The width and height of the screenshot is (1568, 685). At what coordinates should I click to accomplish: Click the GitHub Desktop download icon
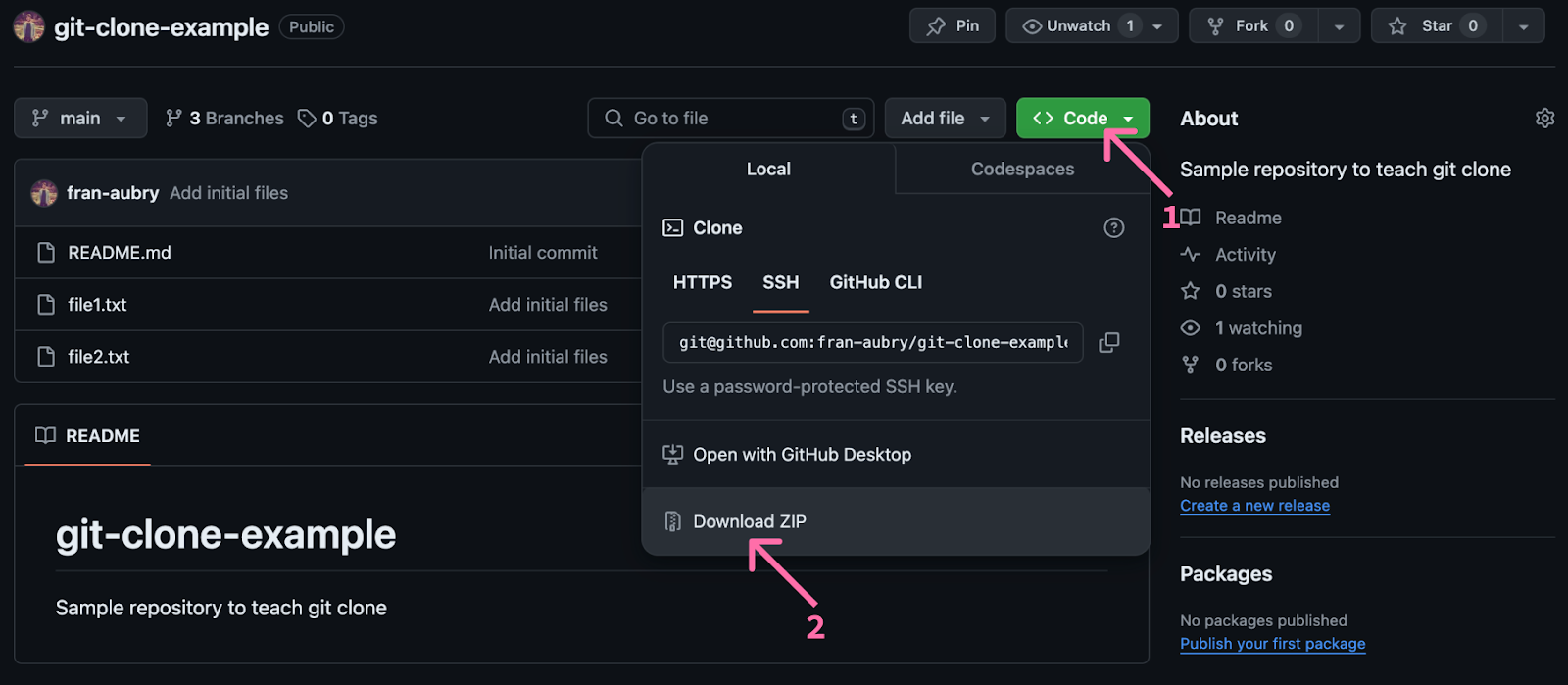click(673, 455)
